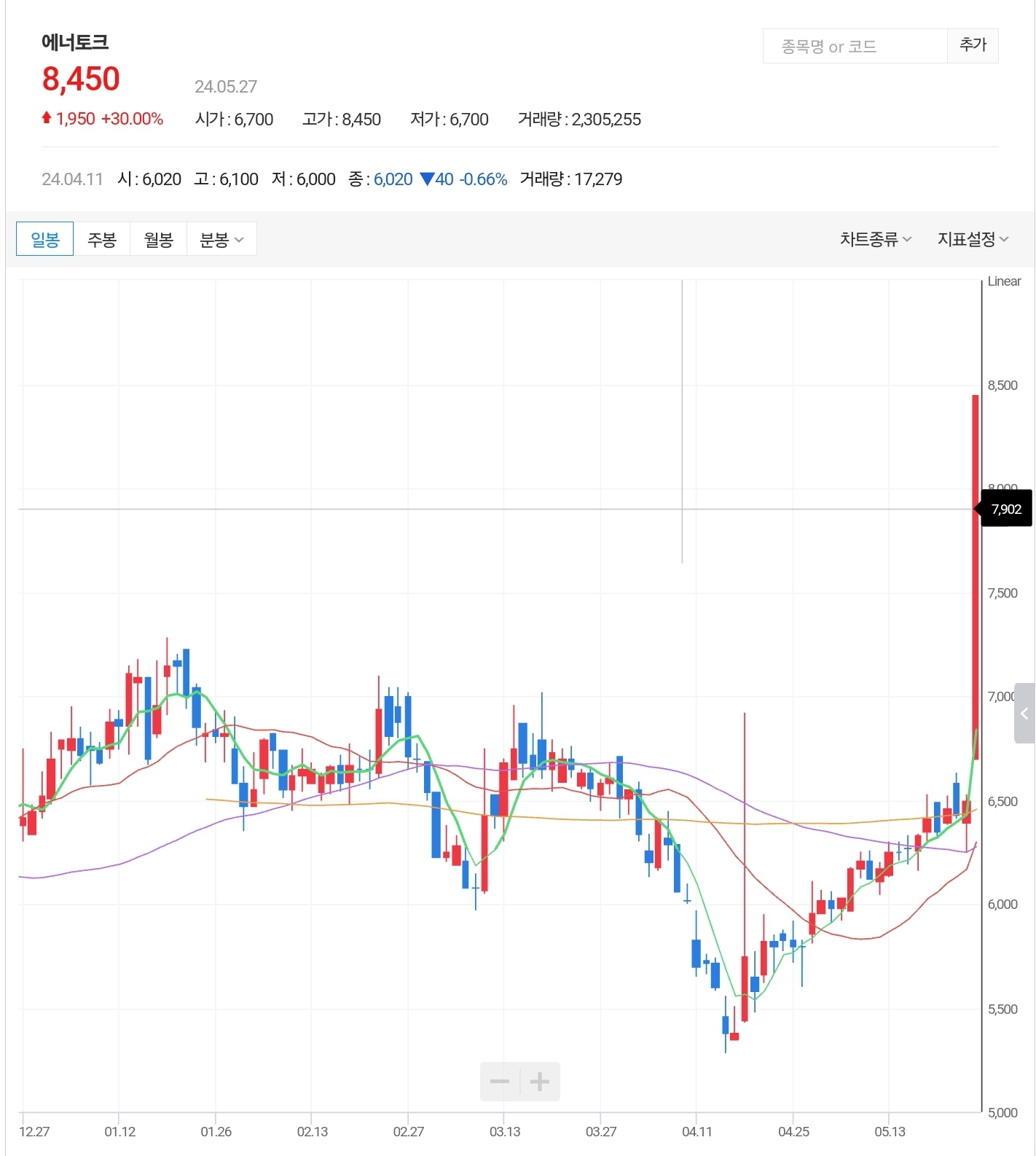
Task: Click the 6,000 price axis label
Action: (1002, 905)
